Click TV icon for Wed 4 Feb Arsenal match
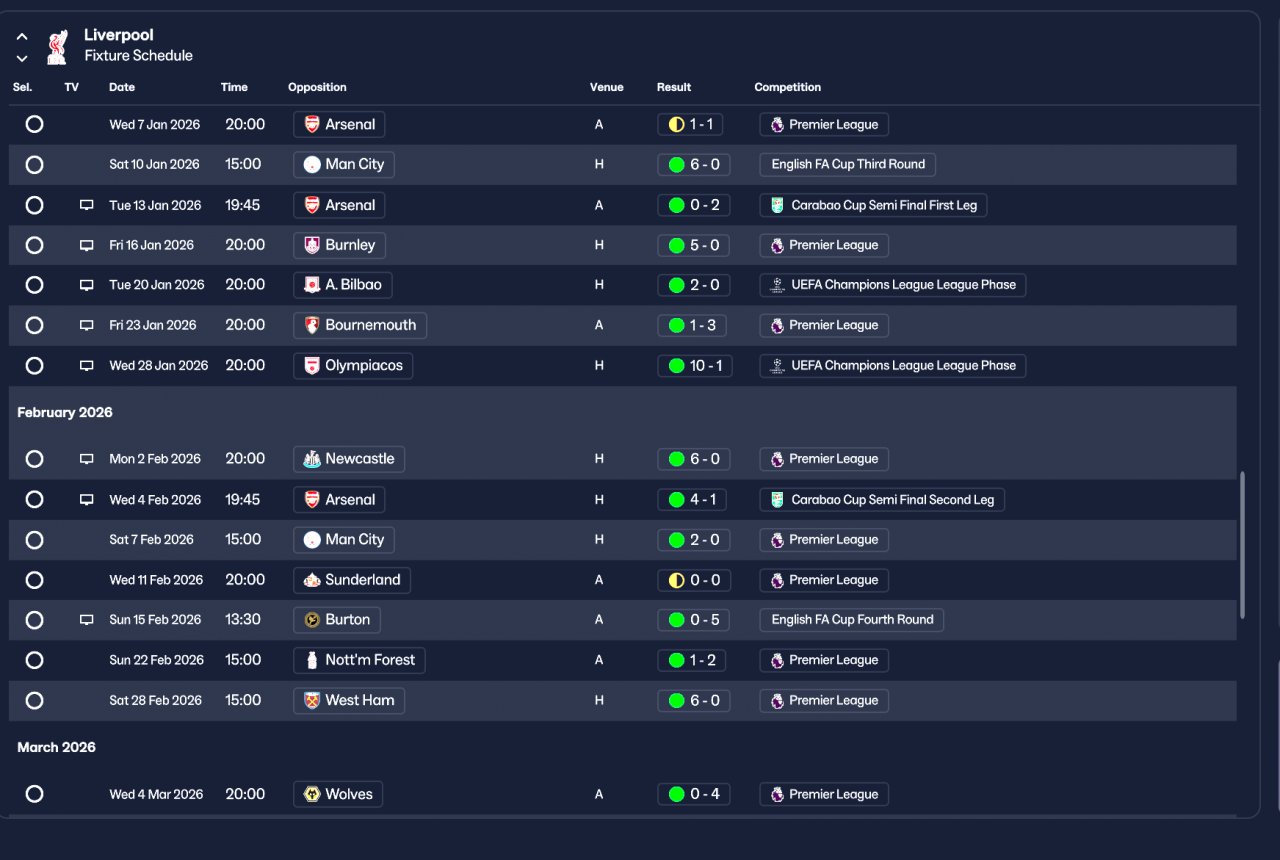Screen dimensions: 1280x860 point(87,500)
